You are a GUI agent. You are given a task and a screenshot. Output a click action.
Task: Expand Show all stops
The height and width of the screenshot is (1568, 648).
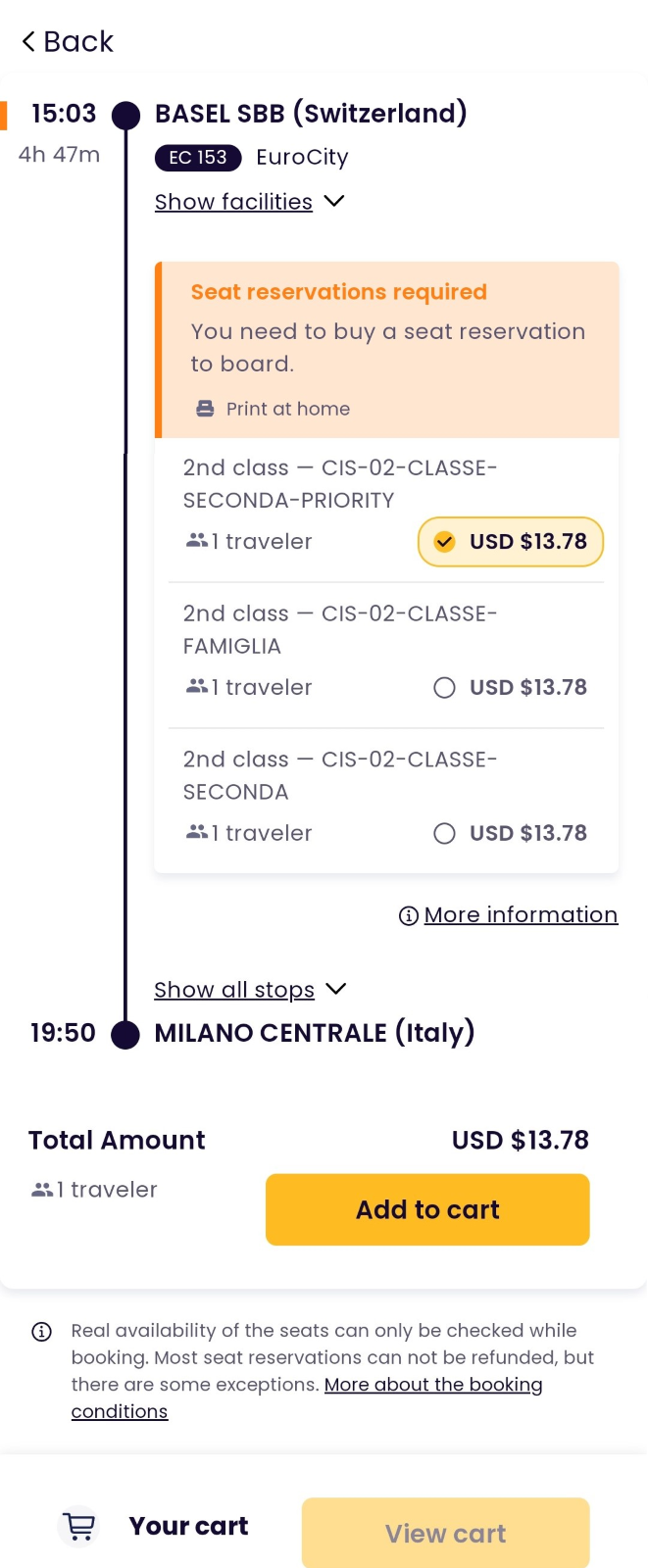(x=250, y=989)
